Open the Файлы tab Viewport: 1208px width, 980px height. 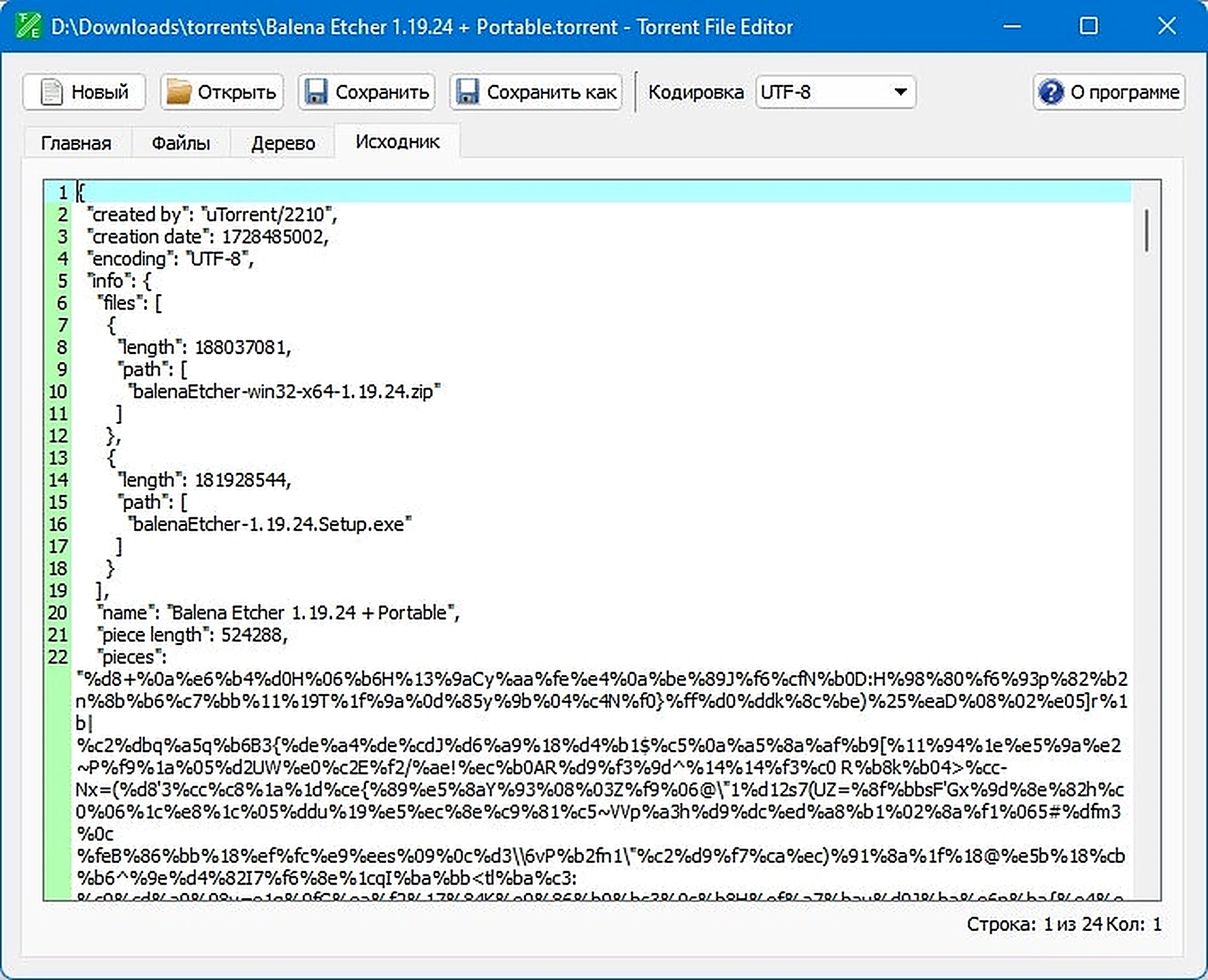[180, 143]
